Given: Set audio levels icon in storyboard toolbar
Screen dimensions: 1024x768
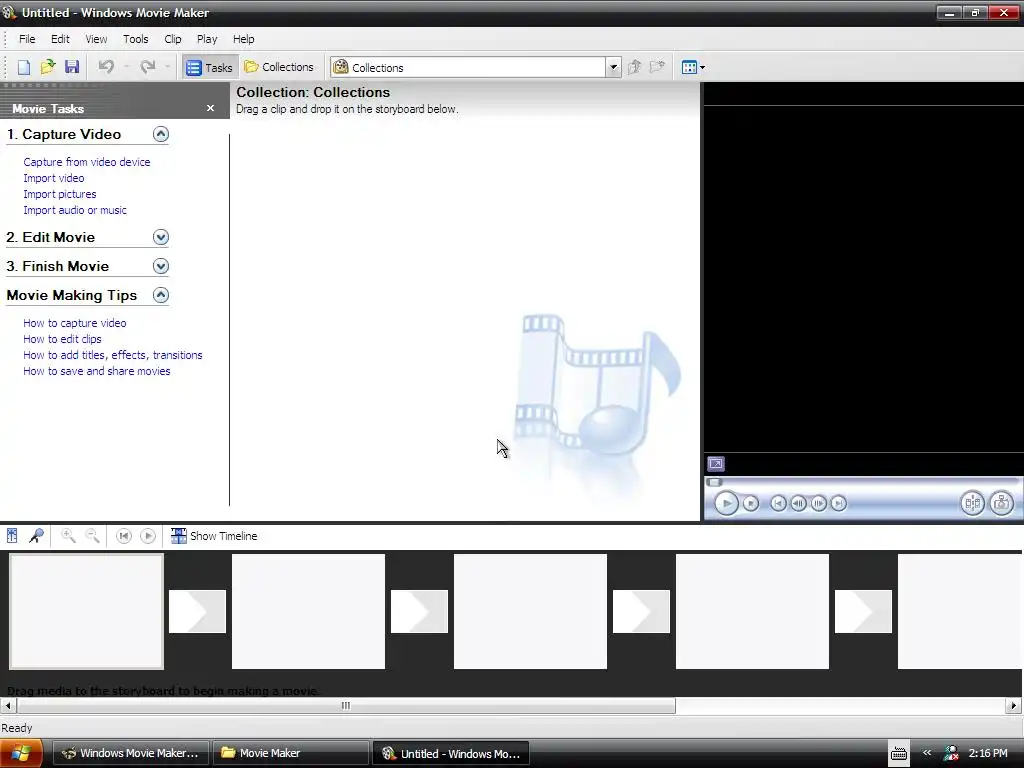Looking at the screenshot, I should (x=12, y=536).
